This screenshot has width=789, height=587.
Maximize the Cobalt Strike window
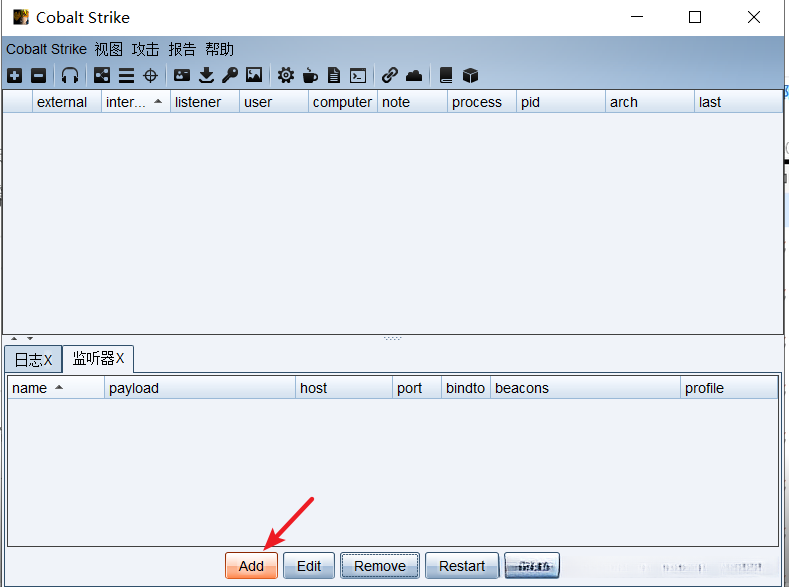695,17
